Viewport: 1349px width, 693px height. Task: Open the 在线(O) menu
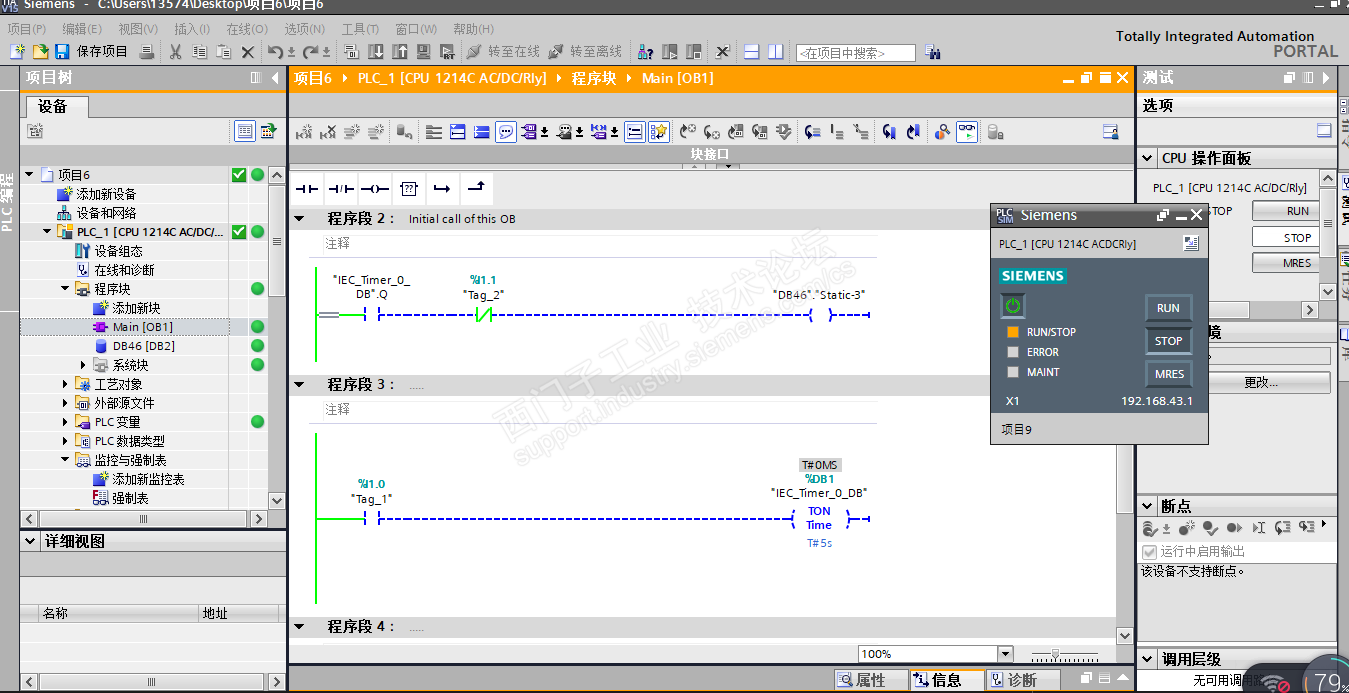[x=247, y=29]
